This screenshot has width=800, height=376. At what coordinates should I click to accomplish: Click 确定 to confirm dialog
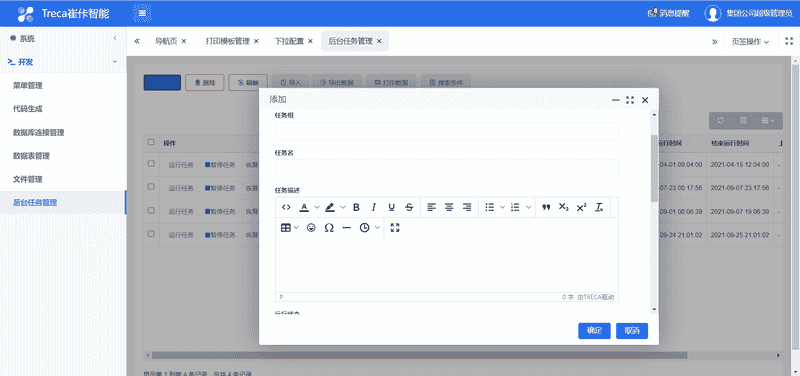point(594,331)
